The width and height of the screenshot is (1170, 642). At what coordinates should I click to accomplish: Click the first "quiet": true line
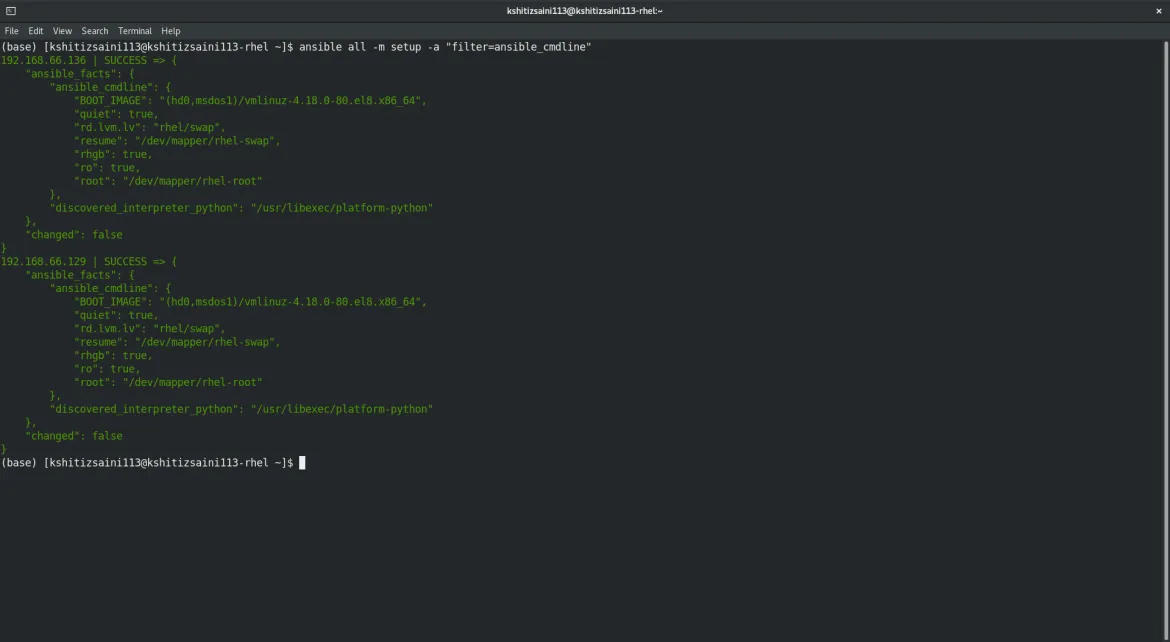[116, 113]
